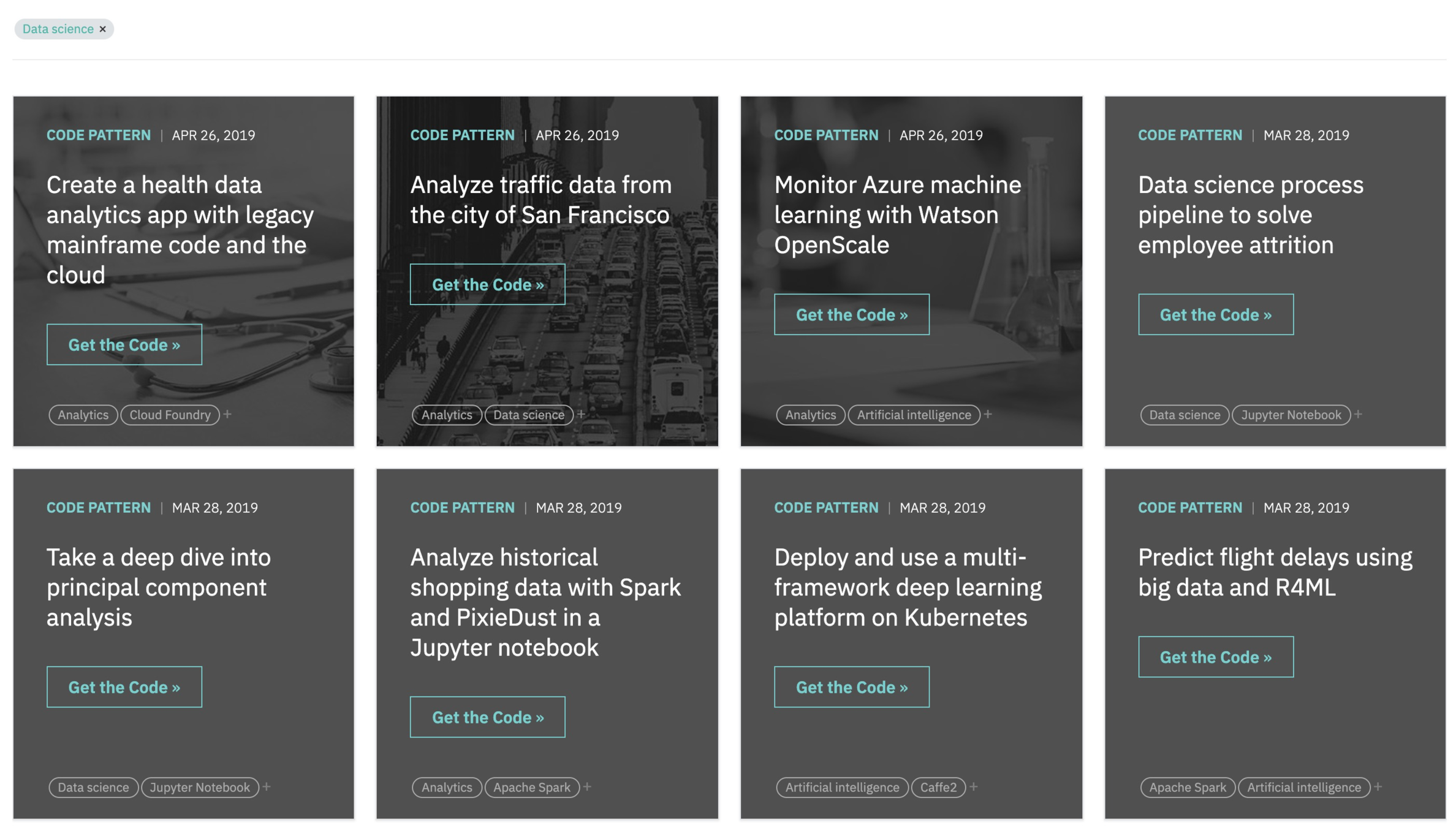Get the Code for Predict flight delays
Image resolution: width=1456 pixels, height=827 pixels.
pos(1215,657)
